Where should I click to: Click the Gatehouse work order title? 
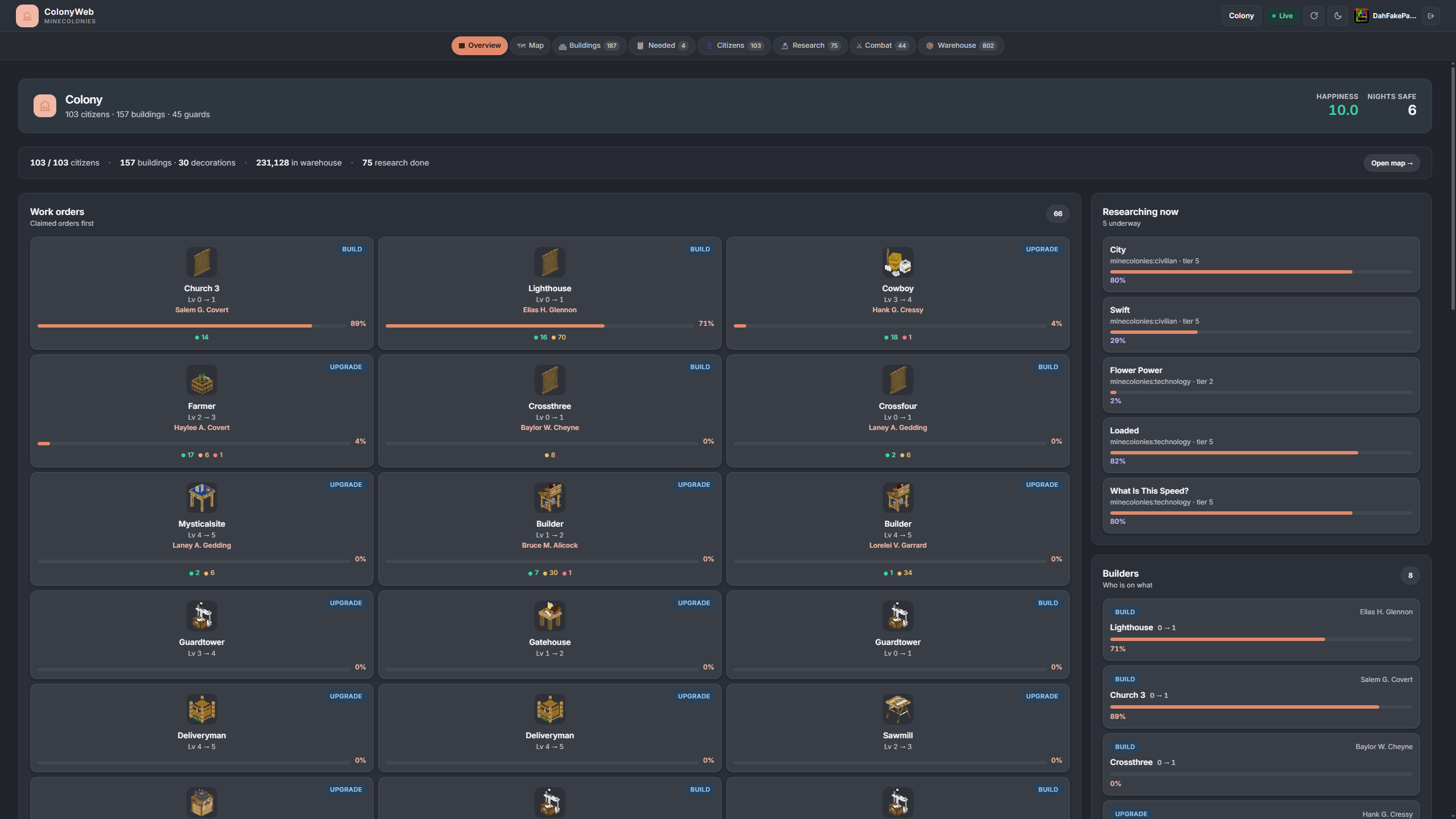coord(550,642)
